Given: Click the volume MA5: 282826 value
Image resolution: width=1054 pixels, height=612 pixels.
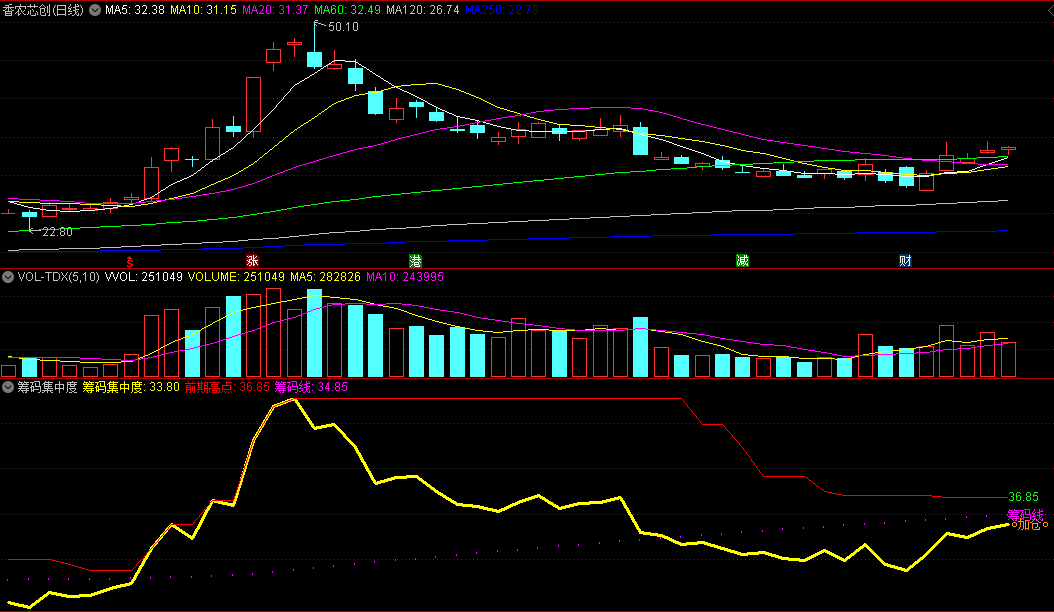Looking at the screenshot, I should [x=325, y=277].
